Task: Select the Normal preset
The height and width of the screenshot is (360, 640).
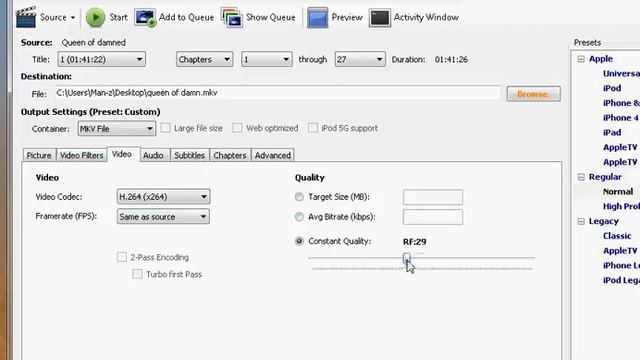Action: [x=618, y=191]
